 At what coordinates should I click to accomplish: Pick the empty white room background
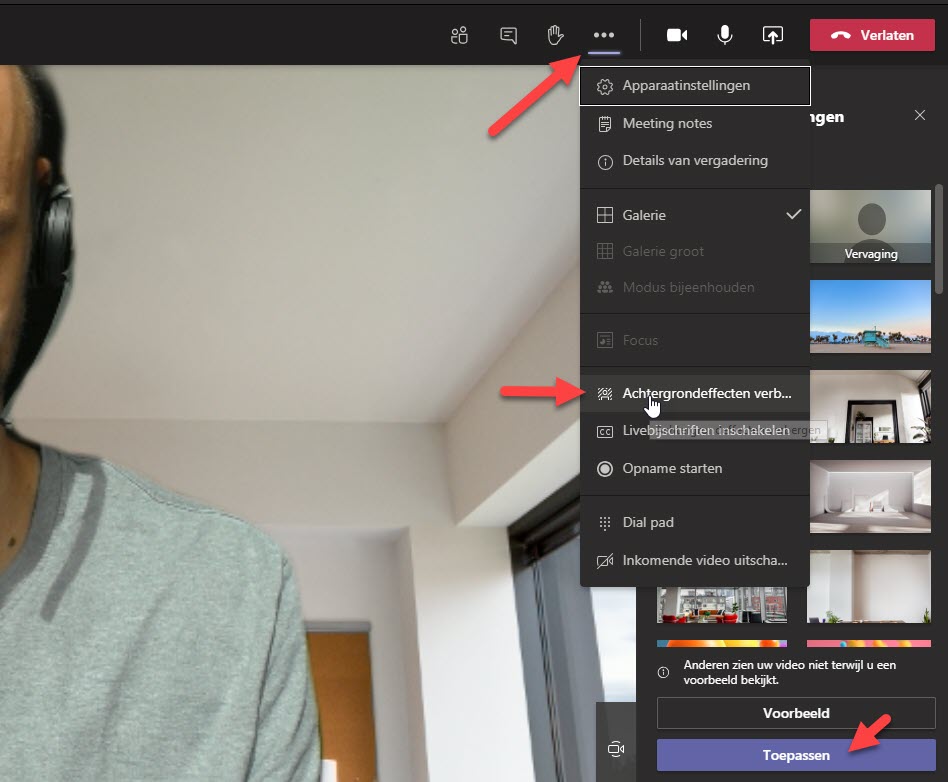pos(869,587)
